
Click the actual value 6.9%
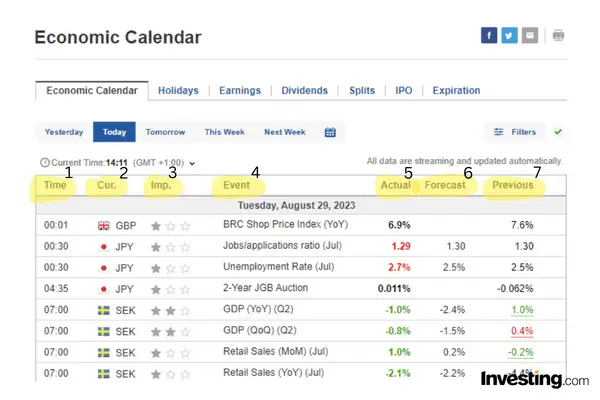click(399, 225)
